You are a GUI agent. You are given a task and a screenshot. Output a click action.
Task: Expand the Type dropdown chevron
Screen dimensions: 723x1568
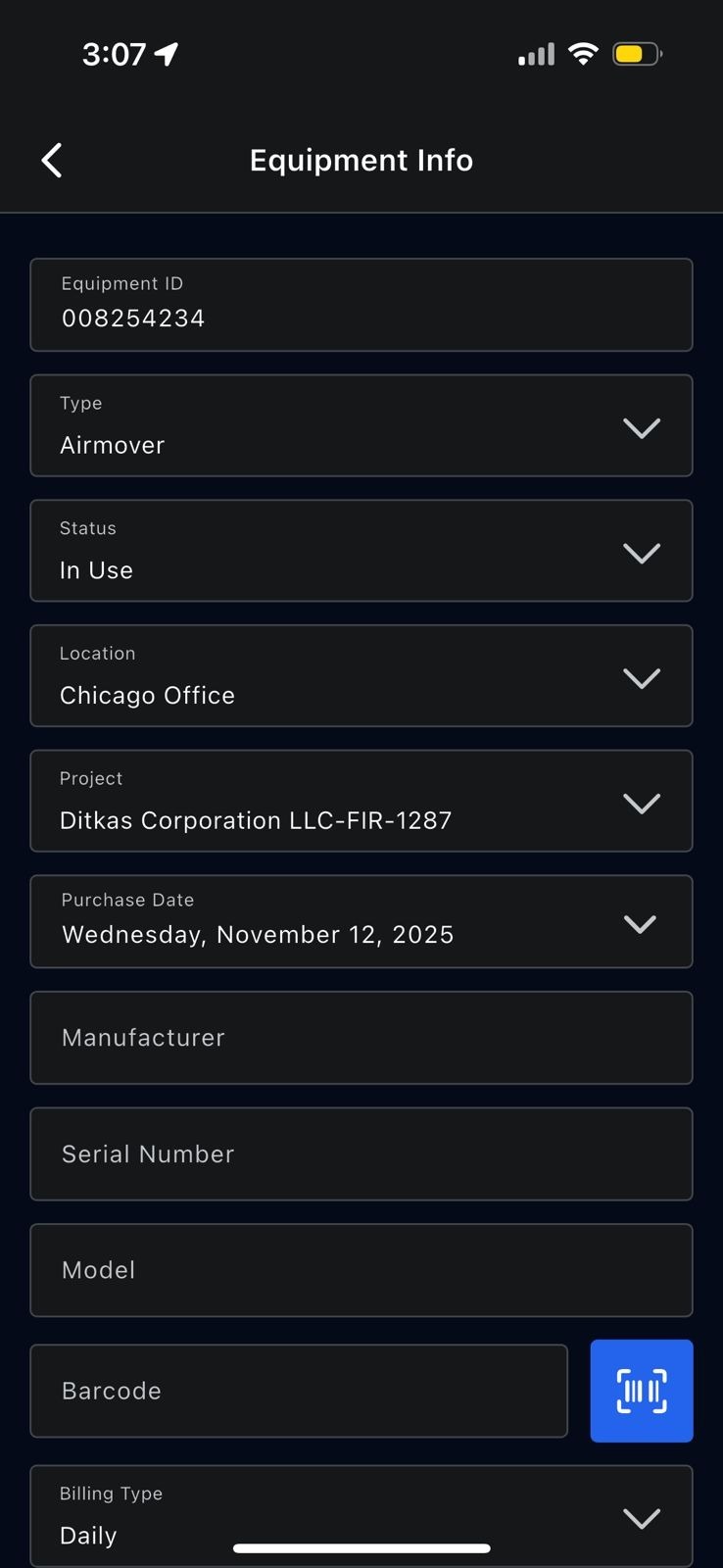click(x=642, y=427)
